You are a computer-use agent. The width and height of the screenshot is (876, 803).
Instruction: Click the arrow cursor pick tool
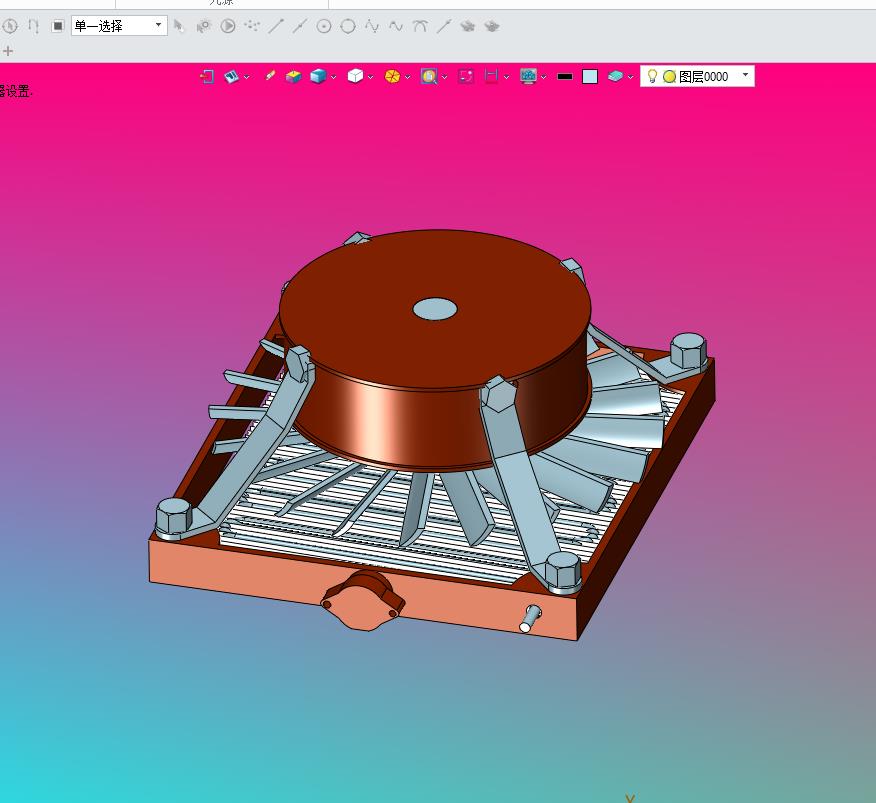[179, 26]
